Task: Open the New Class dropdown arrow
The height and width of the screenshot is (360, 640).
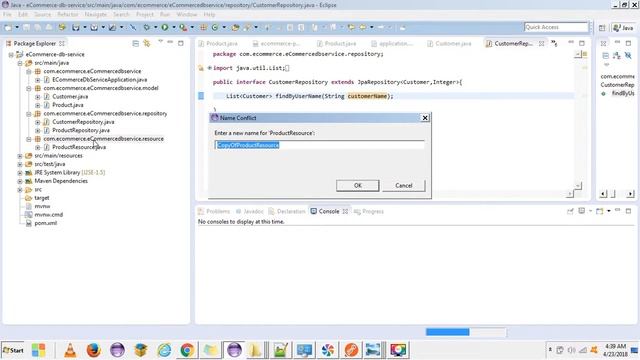Action: tap(224, 27)
